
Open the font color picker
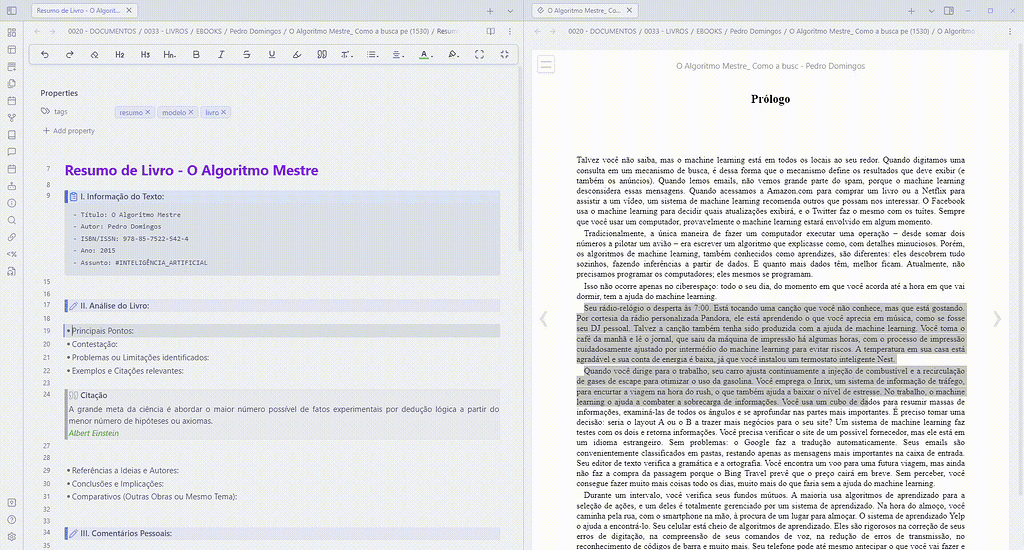click(x=425, y=55)
